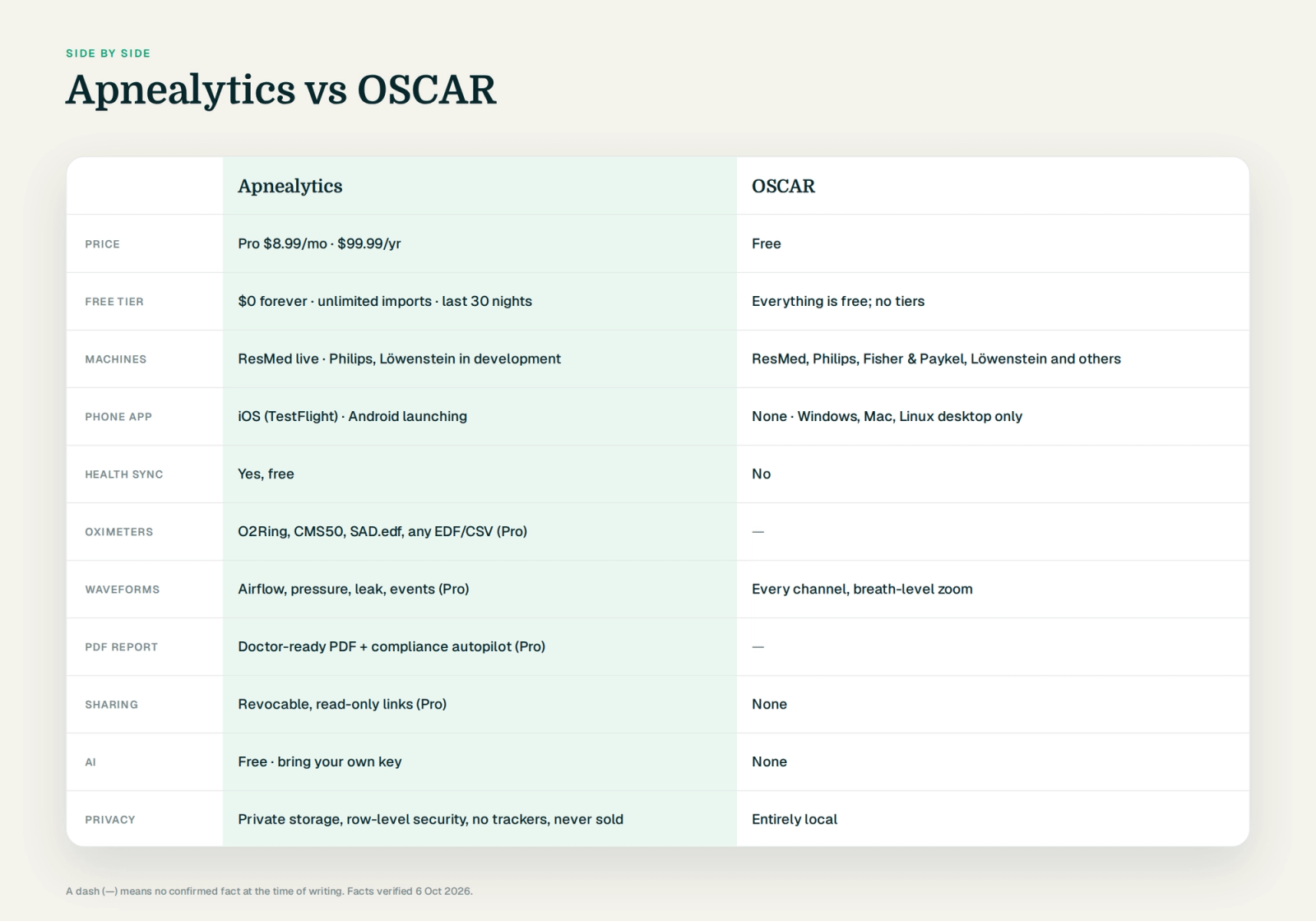Screen dimensions: 1316x921
Task: Select the PRICE row label
Action: click(x=102, y=244)
